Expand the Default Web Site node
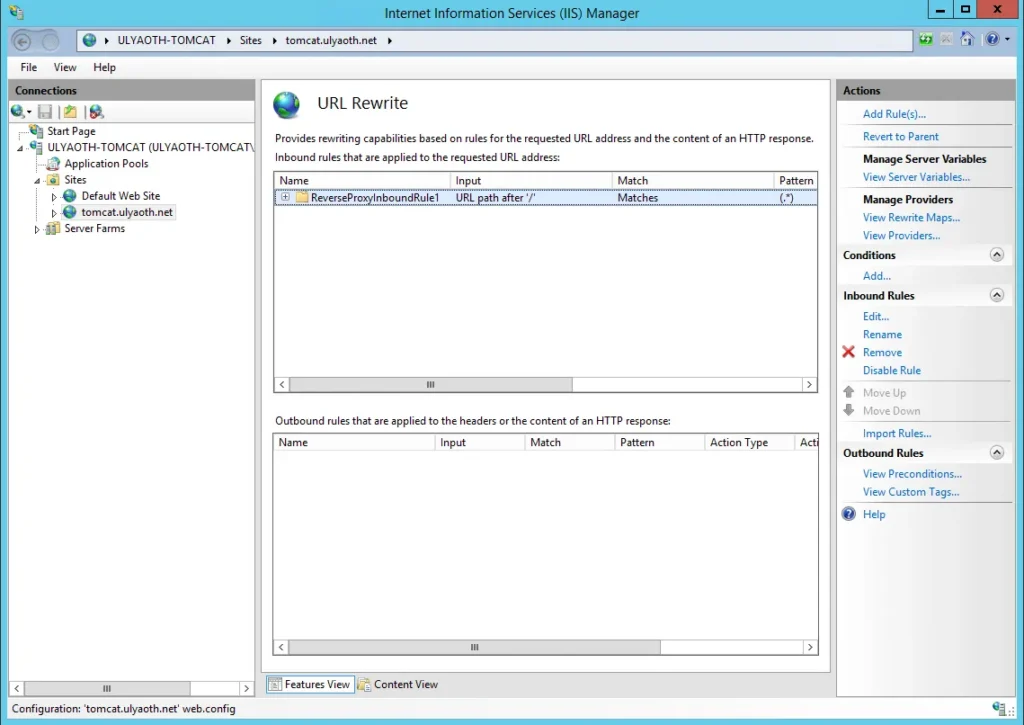Viewport: 1024px width, 725px height. (x=55, y=197)
